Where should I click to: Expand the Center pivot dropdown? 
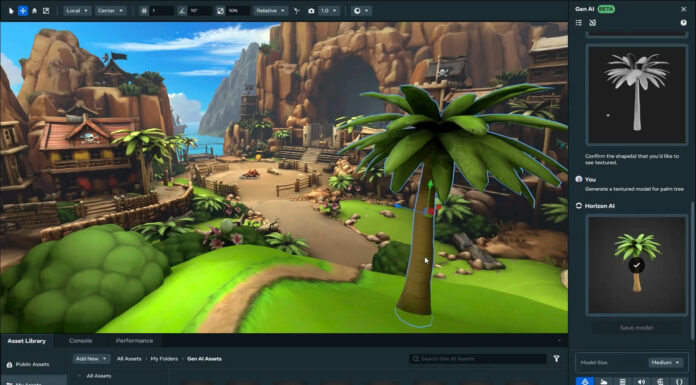pyautogui.click(x=111, y=11)
